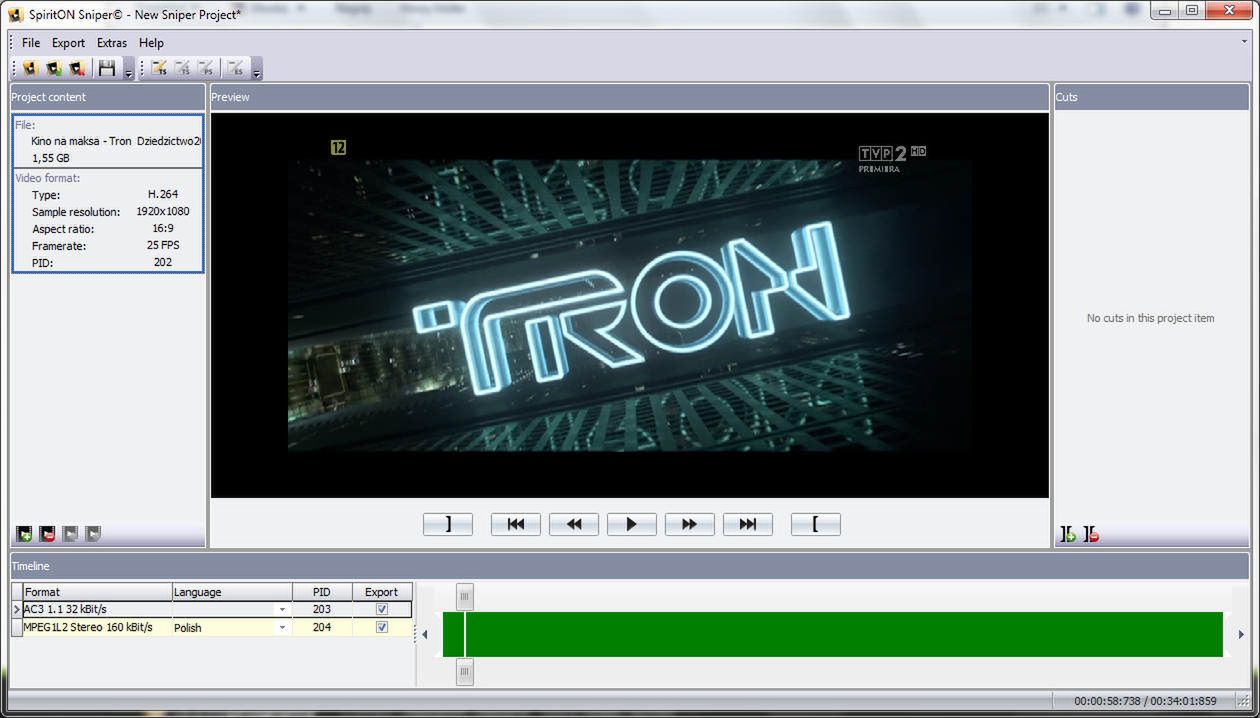Click the second, greyed TS export icon

182,68
